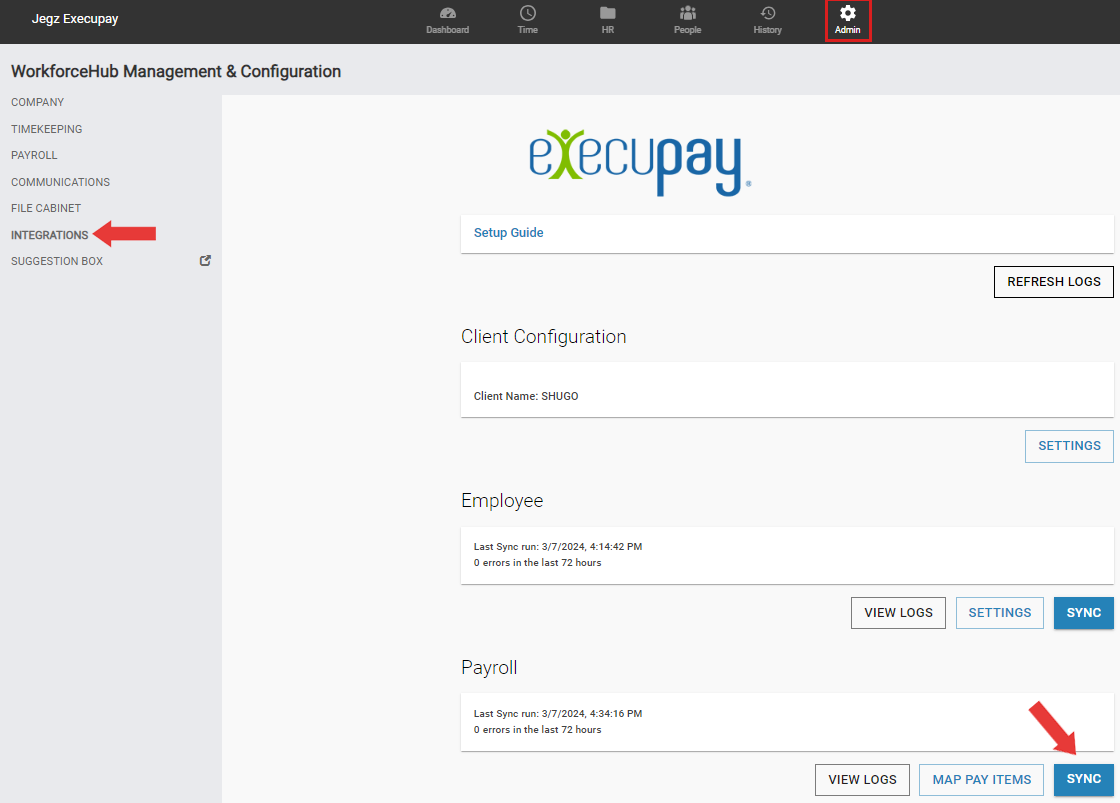1120x803 pixels.
Task: Select the Admin gear icon
Action: pos(847,20)
